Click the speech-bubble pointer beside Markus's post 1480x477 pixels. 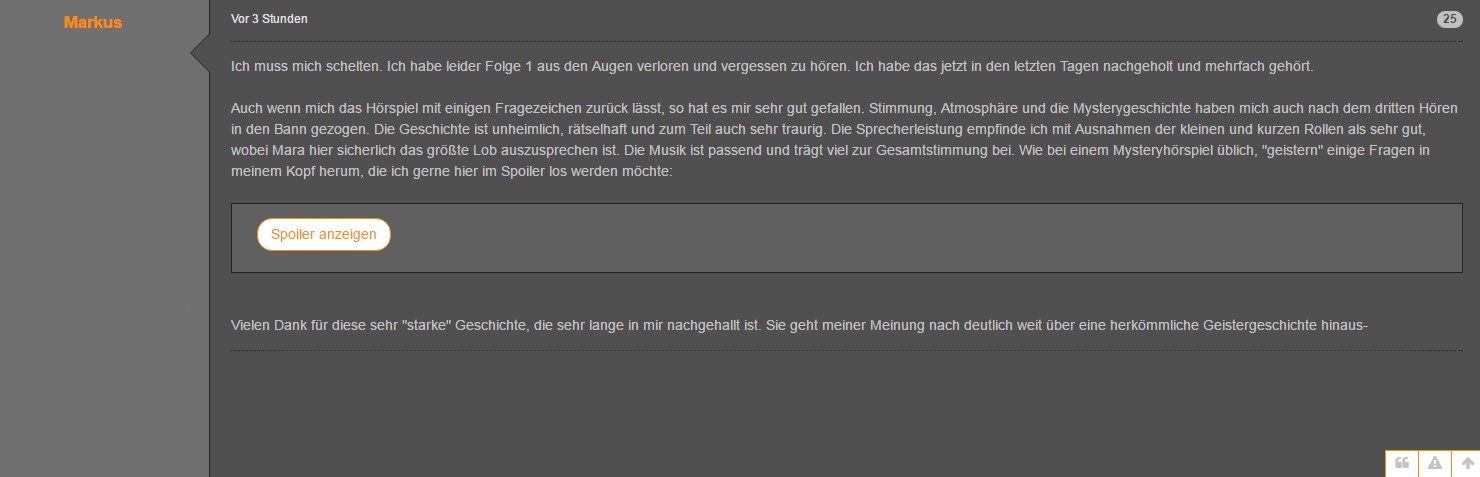coord(200,53)
